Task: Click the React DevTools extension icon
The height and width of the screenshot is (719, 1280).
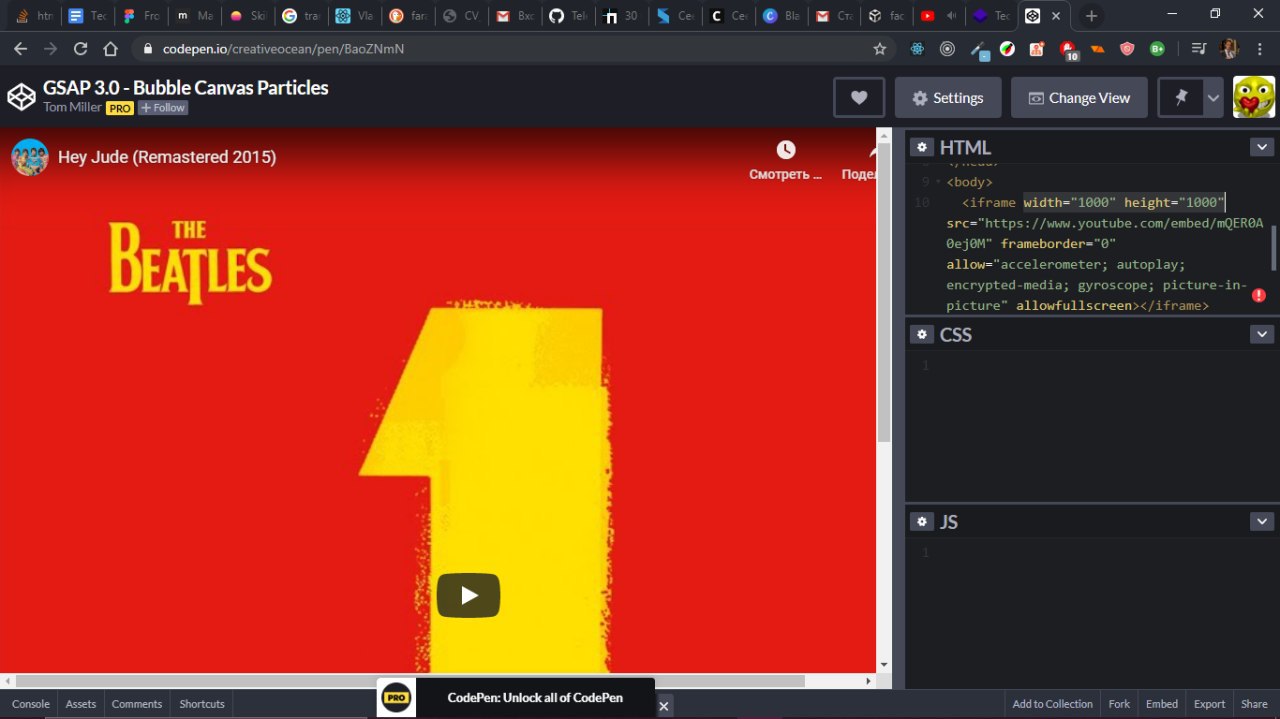Action: click(917, 48)
